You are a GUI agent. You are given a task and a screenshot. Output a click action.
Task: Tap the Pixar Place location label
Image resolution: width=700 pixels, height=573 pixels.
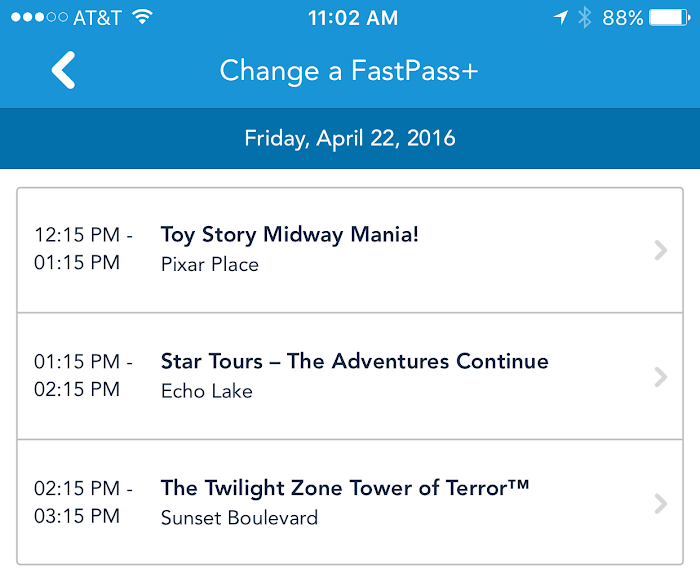click(x=210, y=265)
